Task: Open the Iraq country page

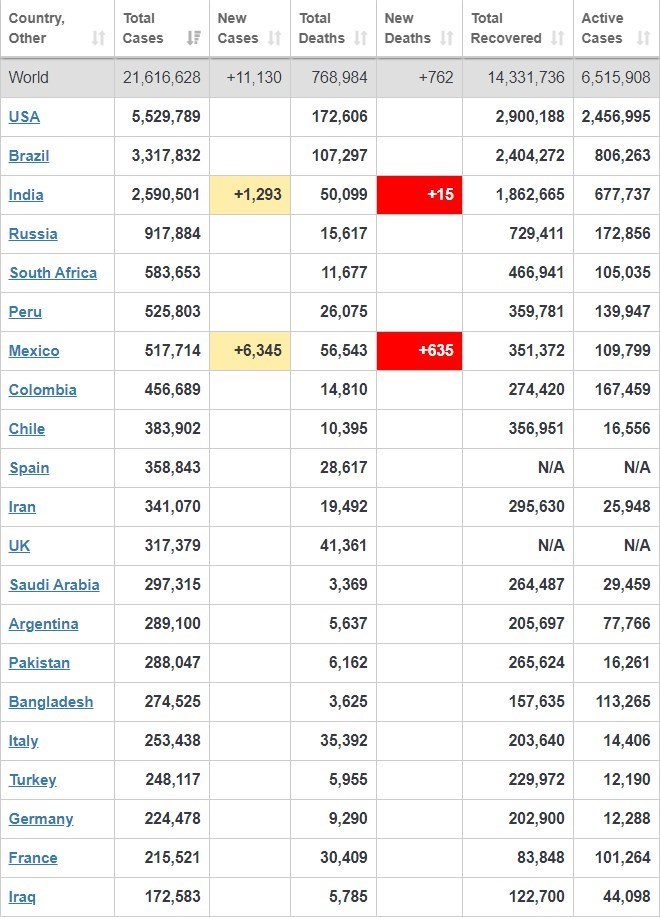Action: pyautogui.click(x=22, y=897)
